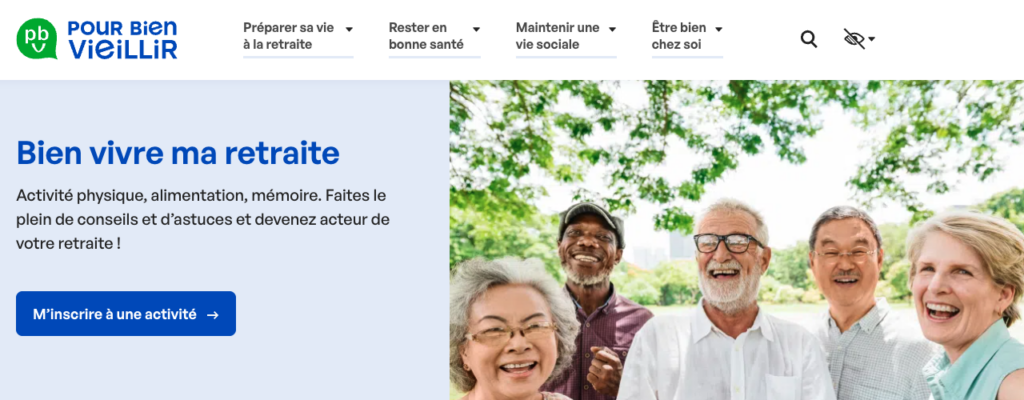Choose the Être bien chez soi menu

[679, 36]
